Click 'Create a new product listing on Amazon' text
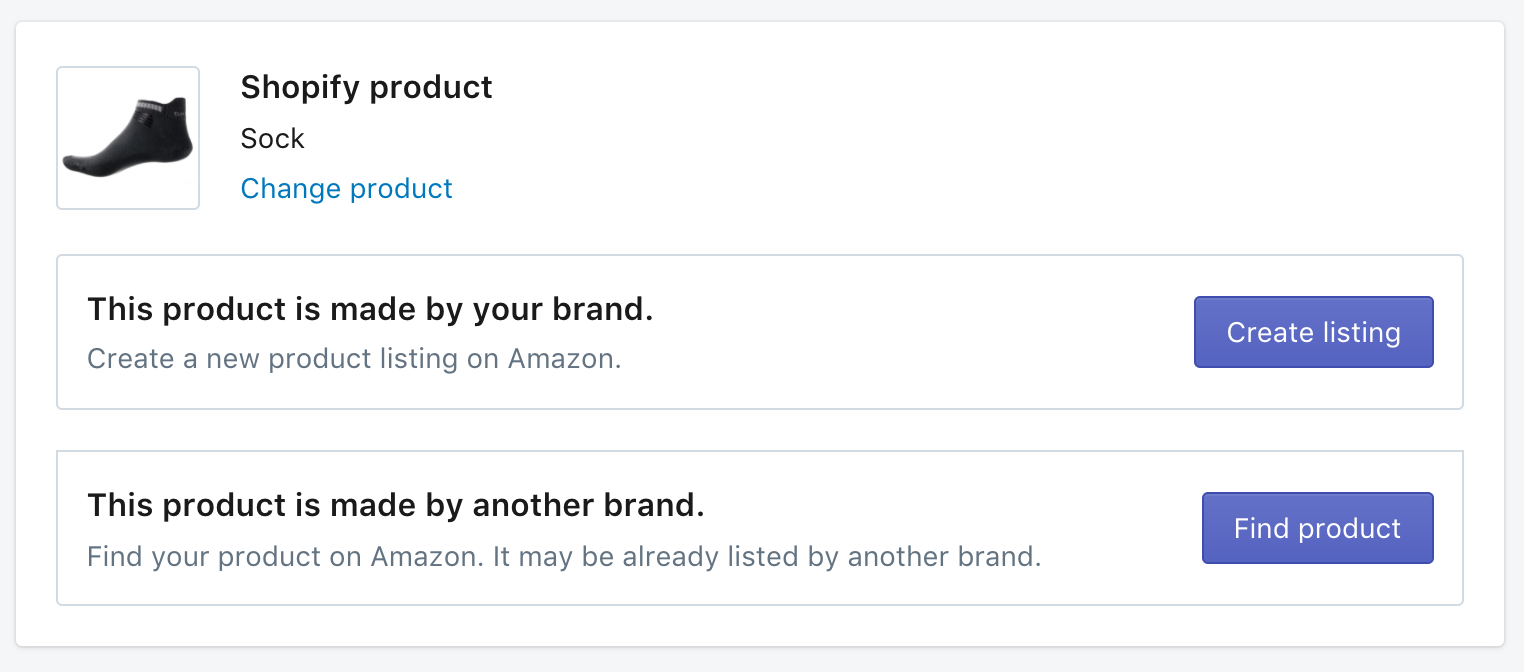Image resolution: width=1524 pixels, height=672 pixels. (354, 358)
